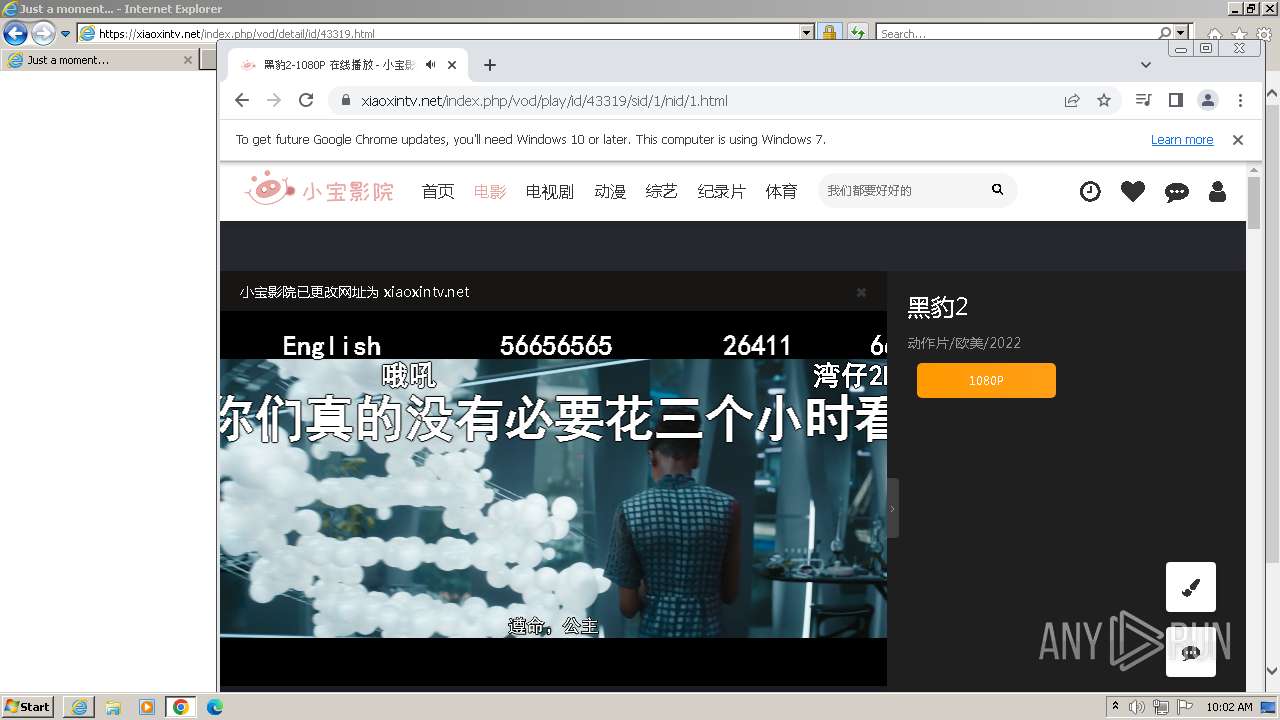
Task: Go back in Internet Explorer
Action: click(x=15, y=33)
